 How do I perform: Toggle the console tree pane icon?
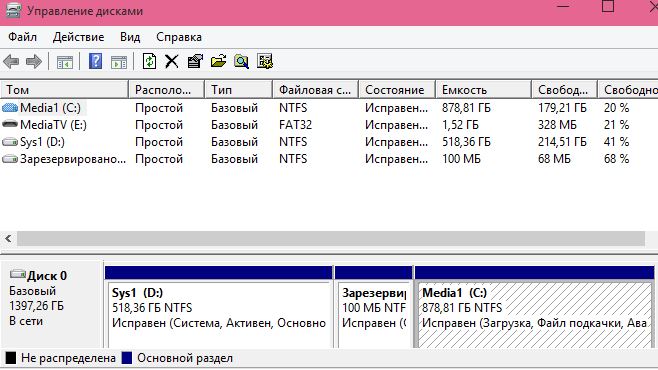(65, 62)
